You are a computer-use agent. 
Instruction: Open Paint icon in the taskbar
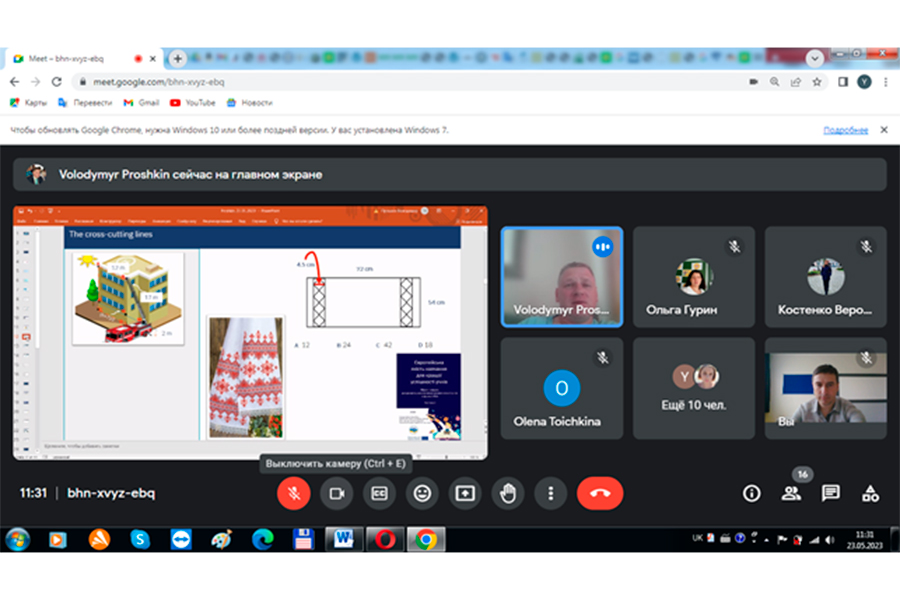[x=222, y=540]
